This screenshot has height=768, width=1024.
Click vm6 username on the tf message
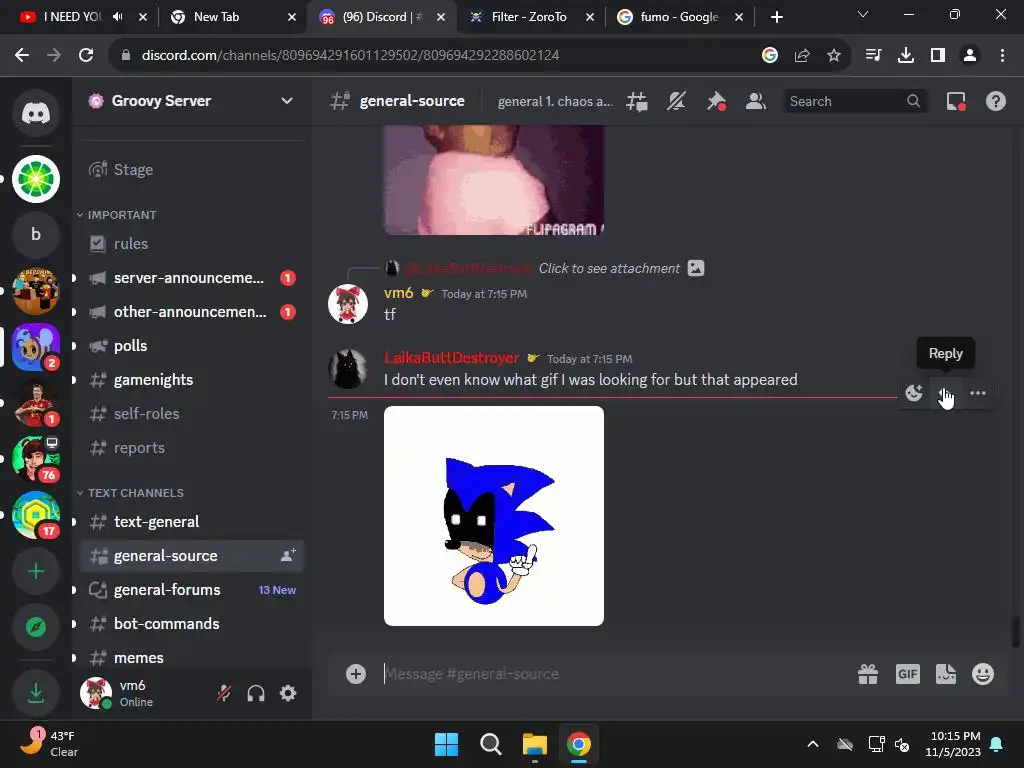(398, 293)
